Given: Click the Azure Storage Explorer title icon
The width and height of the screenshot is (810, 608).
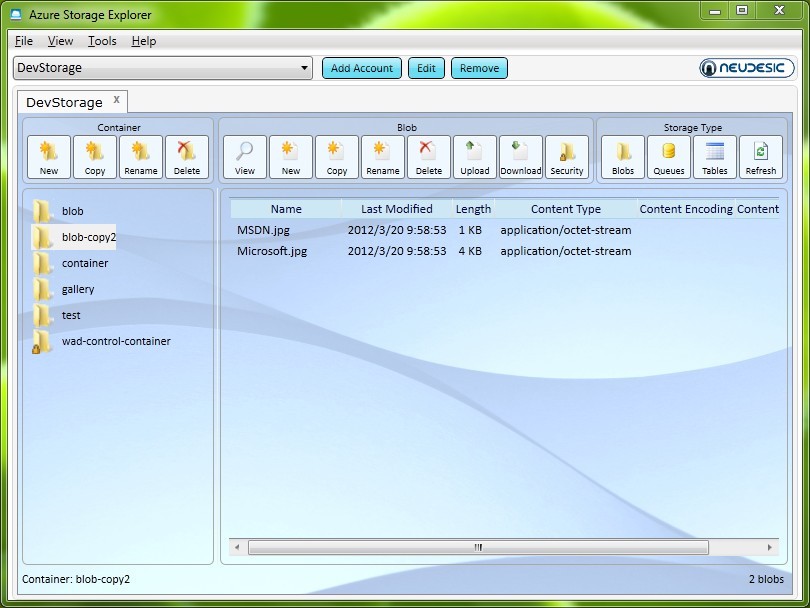Looking at the screenshot, I should [16, 14].
